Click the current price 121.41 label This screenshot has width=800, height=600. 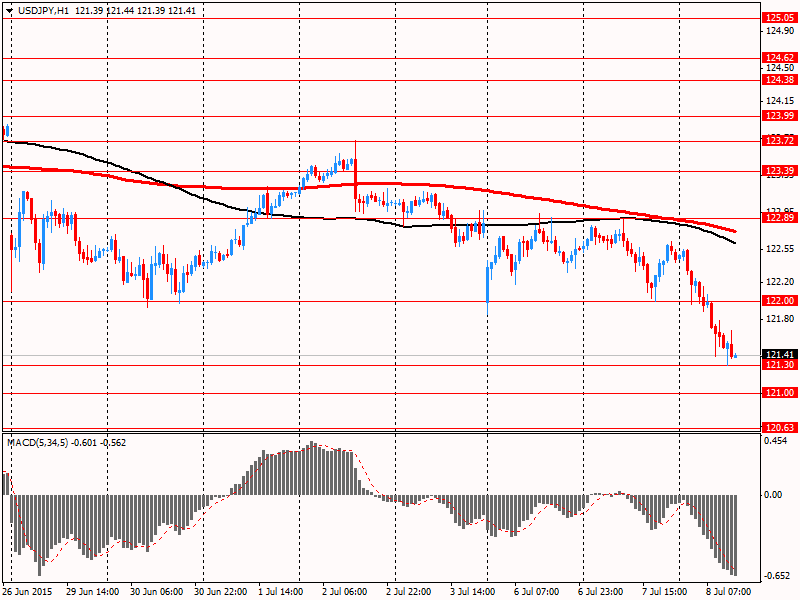tap(780, 355)
